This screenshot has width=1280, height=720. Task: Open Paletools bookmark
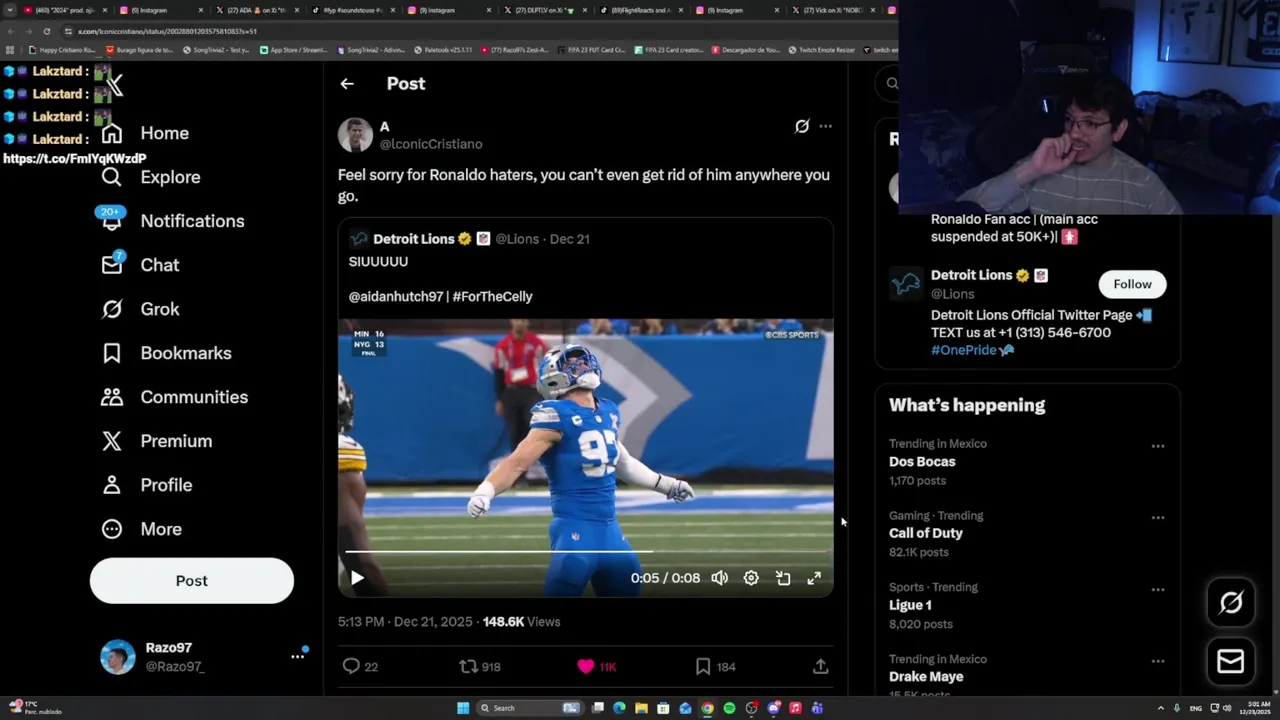coord(443,50)
